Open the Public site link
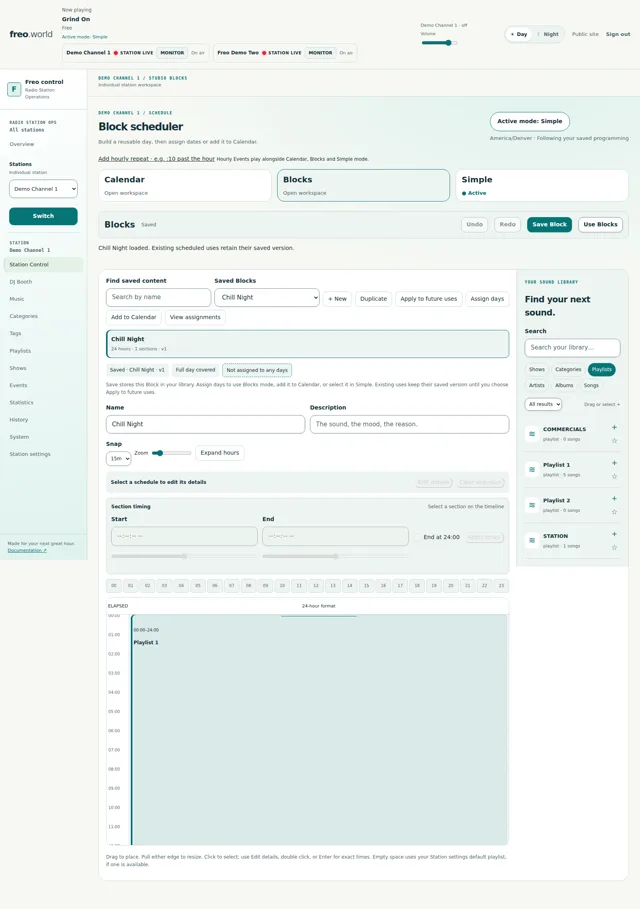Screen dimensions: 640x909 coord(585,34)
